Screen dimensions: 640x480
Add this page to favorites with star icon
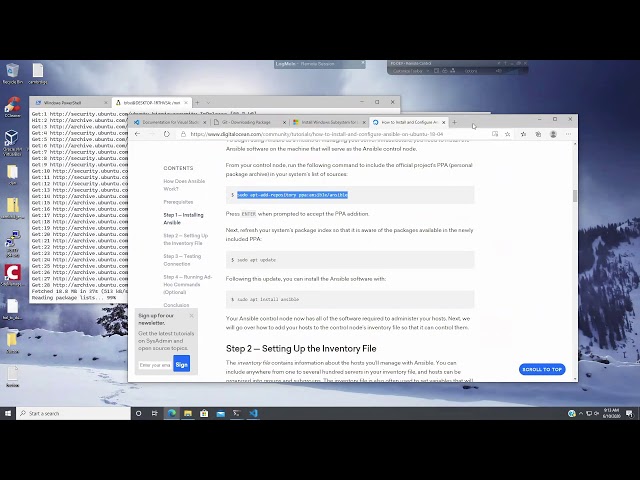507,134
